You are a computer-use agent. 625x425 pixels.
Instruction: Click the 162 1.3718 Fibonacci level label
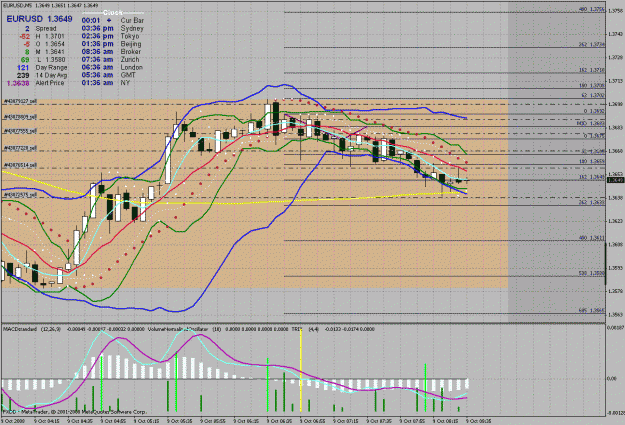click(592, 70)
